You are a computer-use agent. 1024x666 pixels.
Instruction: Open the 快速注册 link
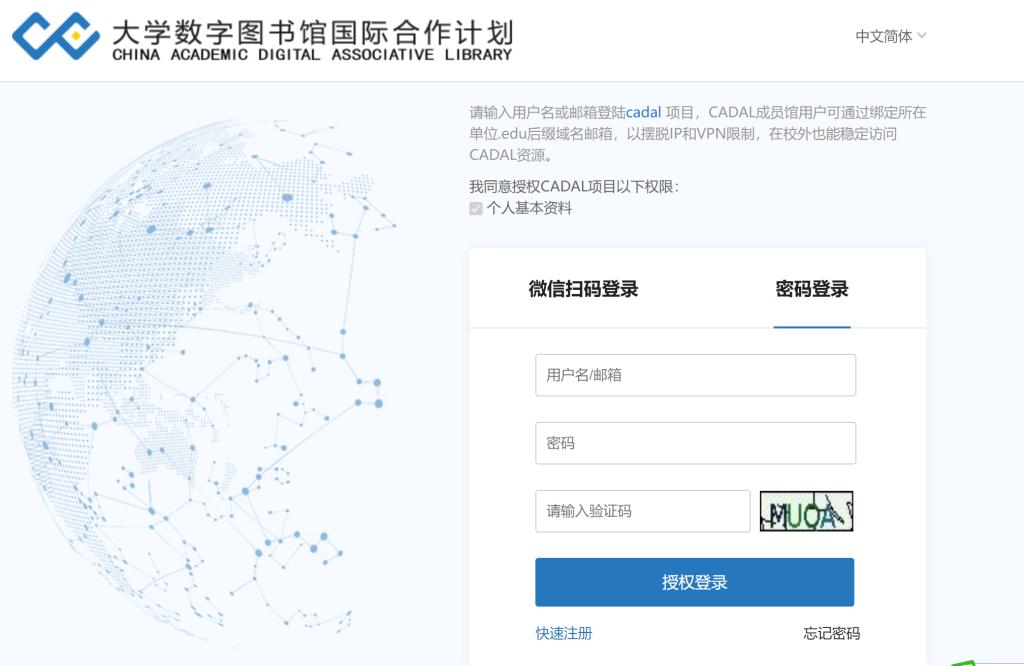(563, 633)
